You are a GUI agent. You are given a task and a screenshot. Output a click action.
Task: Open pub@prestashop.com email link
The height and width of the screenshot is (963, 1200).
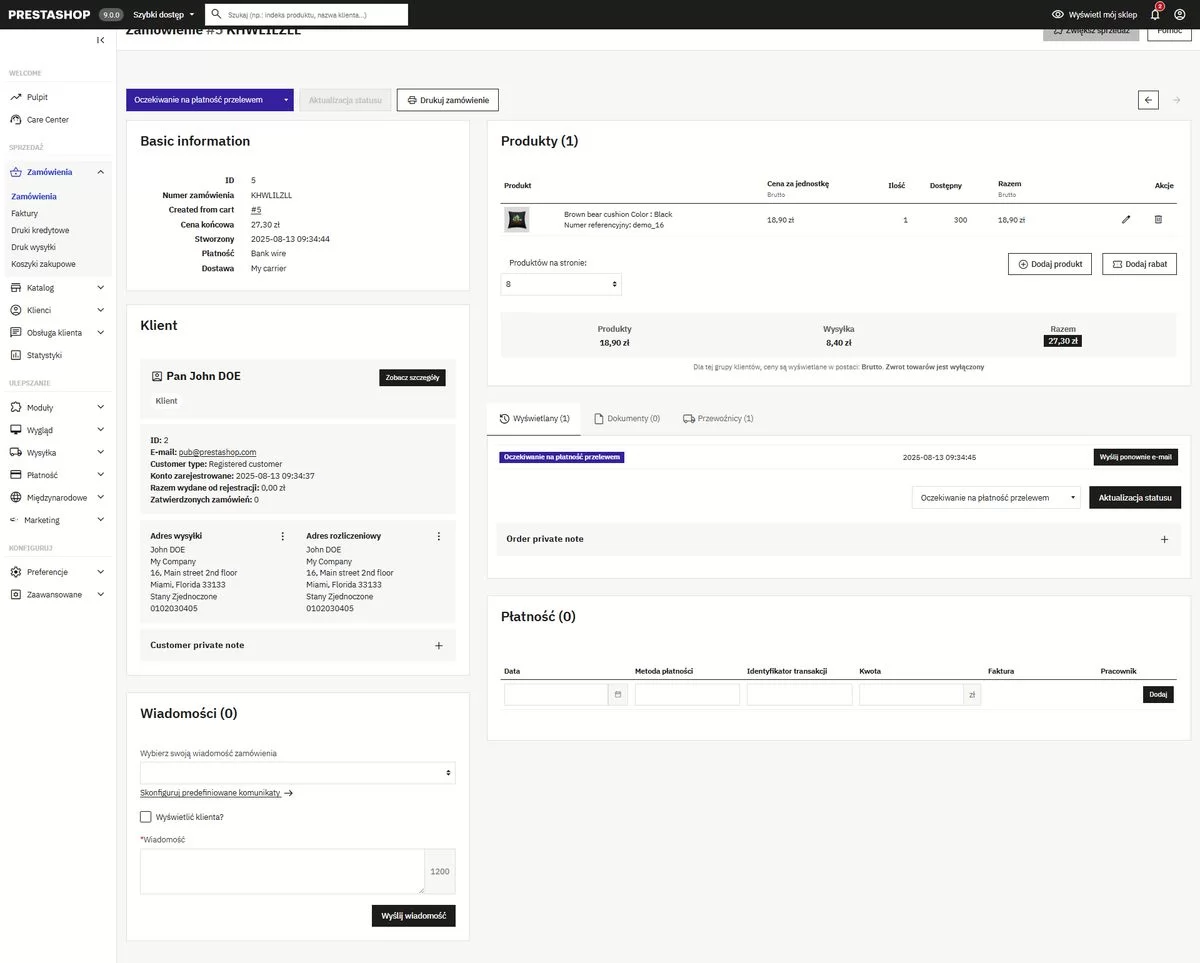[217, 452]
